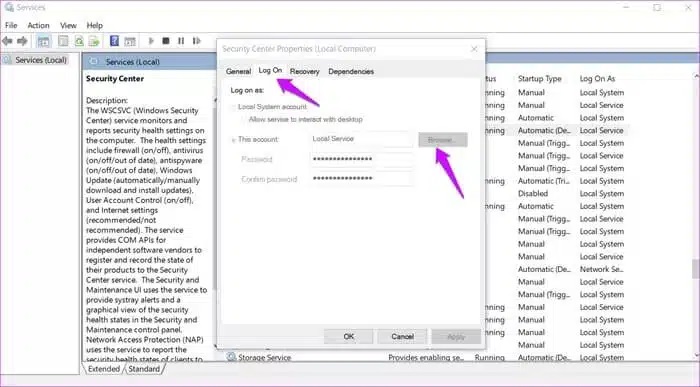Click the Storage Service gear icon
700x387 pixels.
click(231, 357)
